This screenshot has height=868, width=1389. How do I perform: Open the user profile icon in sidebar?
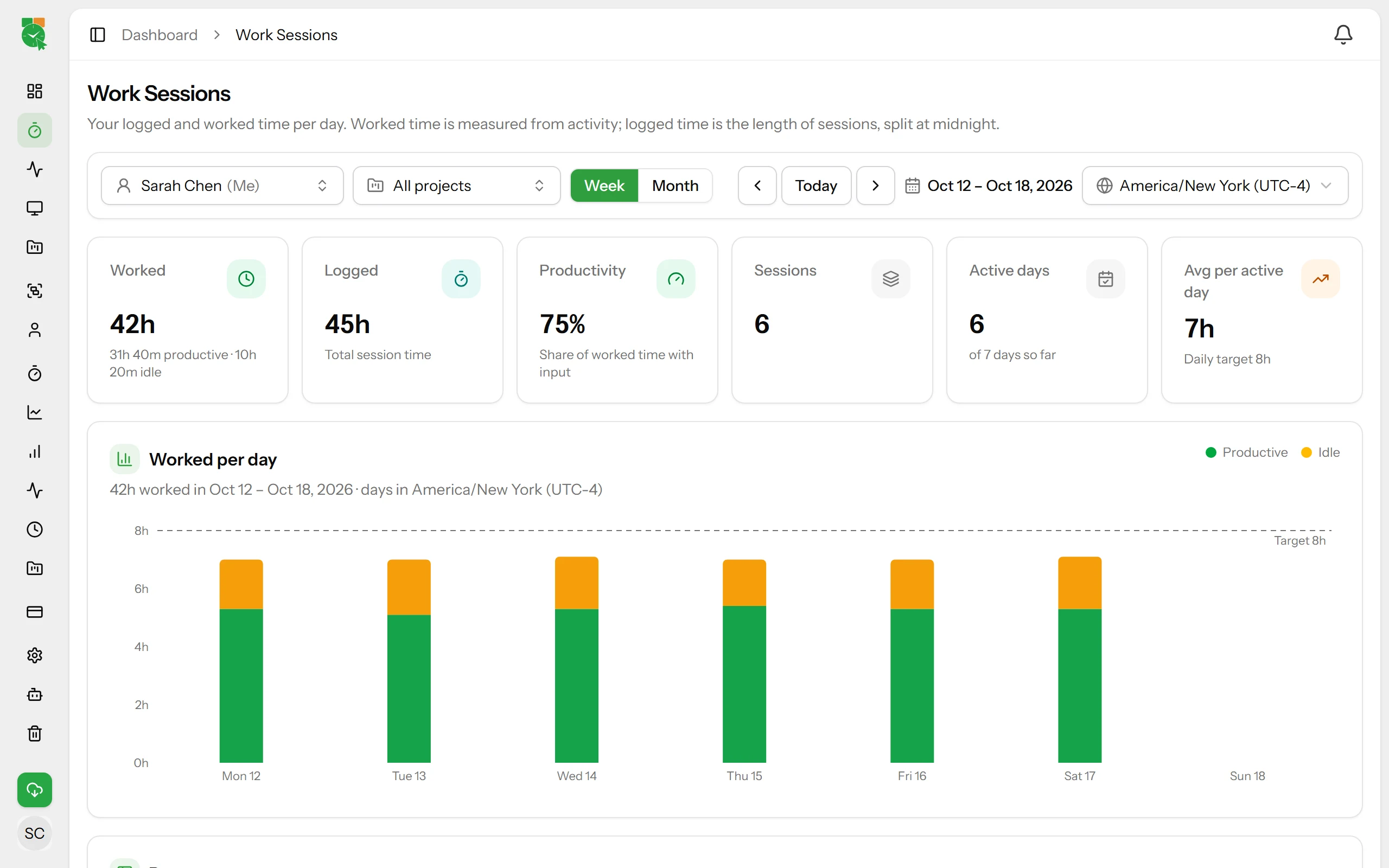(34, 330)
